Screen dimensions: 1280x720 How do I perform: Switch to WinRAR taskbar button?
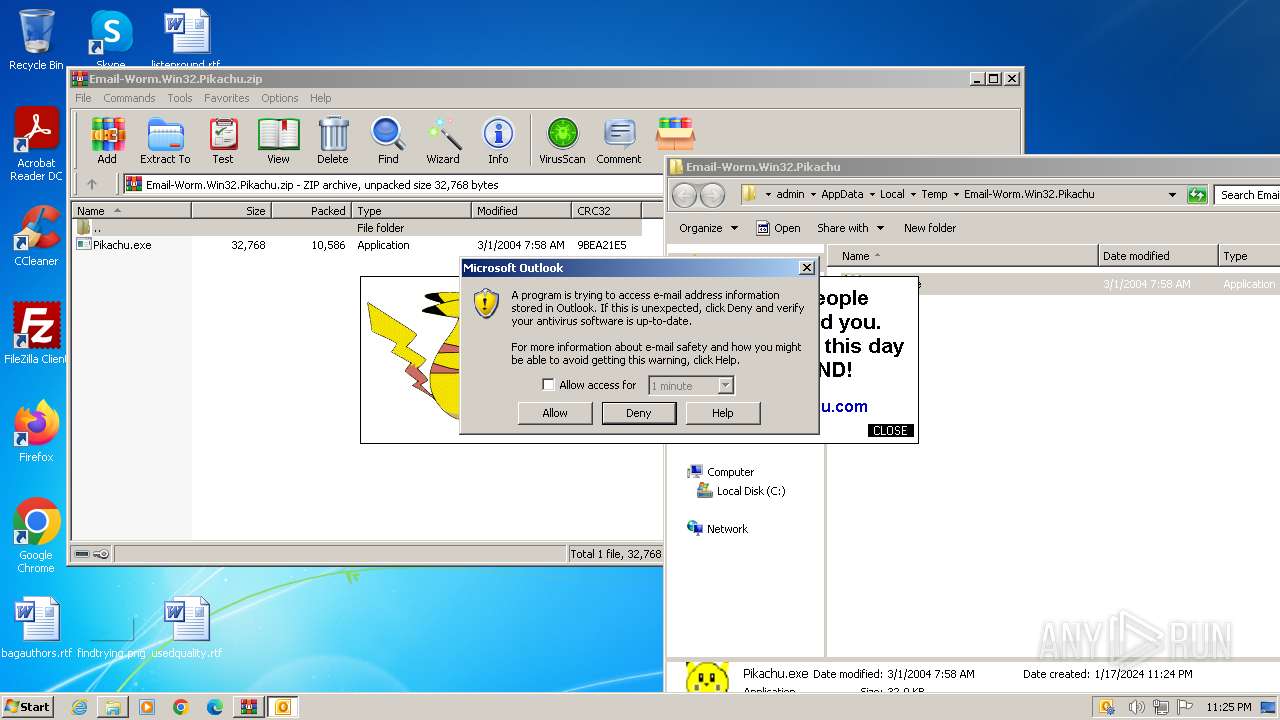248,707
